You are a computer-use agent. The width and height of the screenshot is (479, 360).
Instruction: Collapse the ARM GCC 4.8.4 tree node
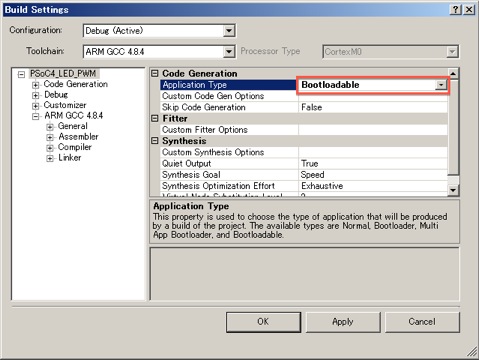coord(35,116)
